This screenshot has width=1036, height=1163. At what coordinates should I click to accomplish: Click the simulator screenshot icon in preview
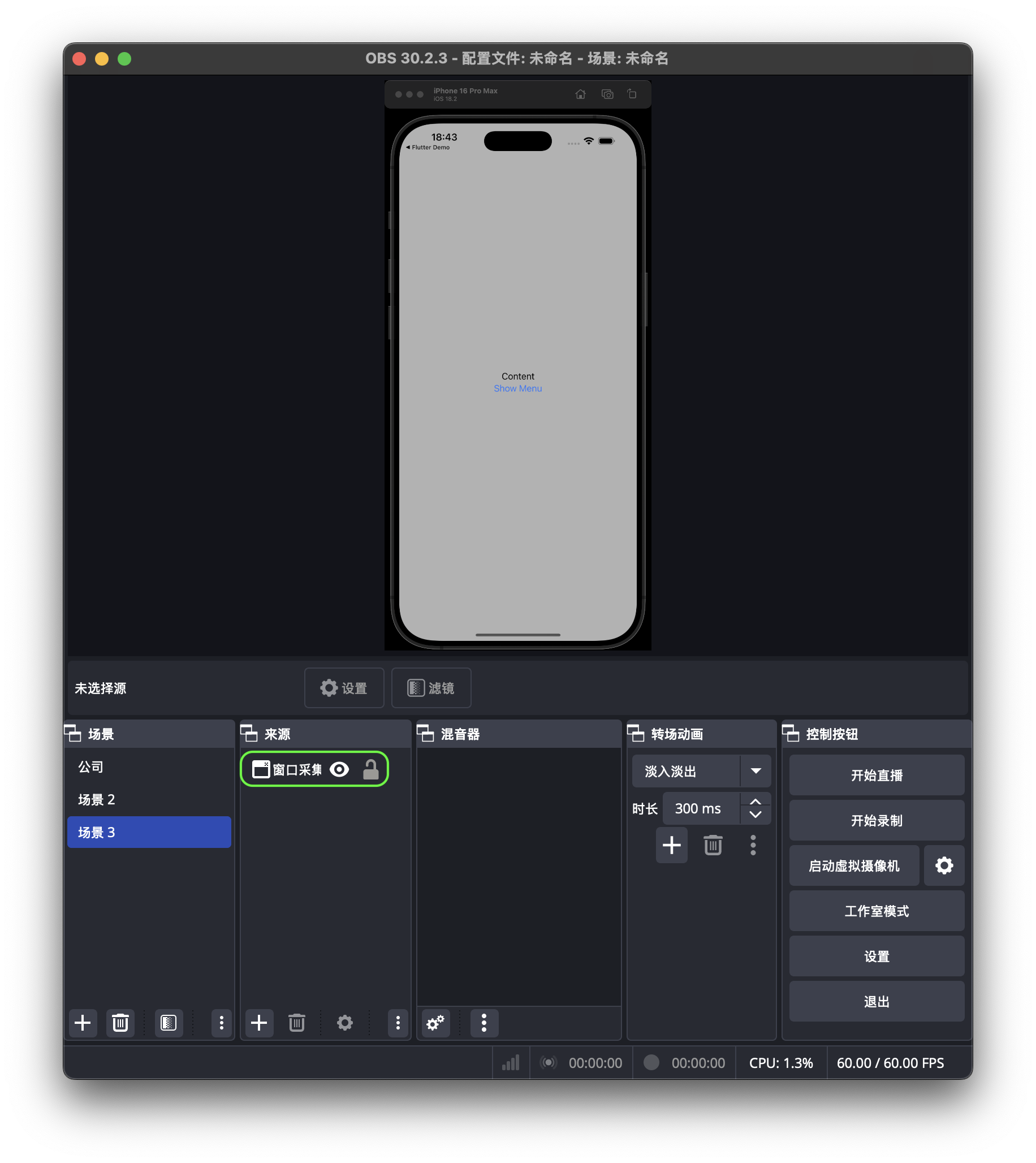click(607, 94)
